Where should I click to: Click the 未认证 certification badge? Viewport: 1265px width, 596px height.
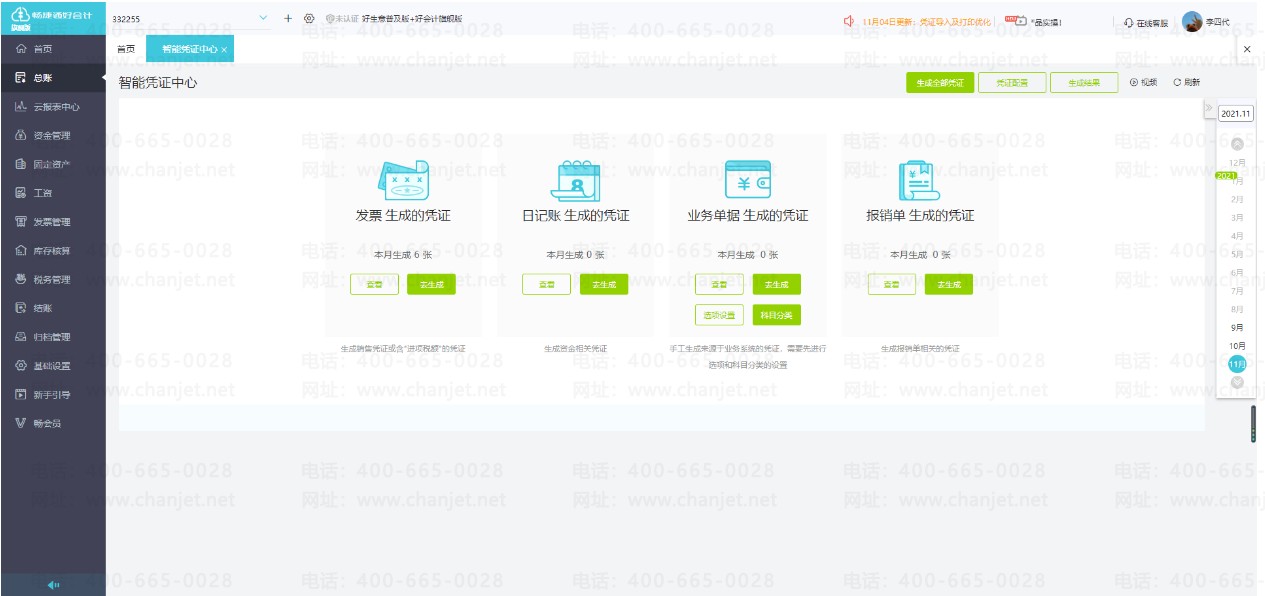(x=341, y=19)
